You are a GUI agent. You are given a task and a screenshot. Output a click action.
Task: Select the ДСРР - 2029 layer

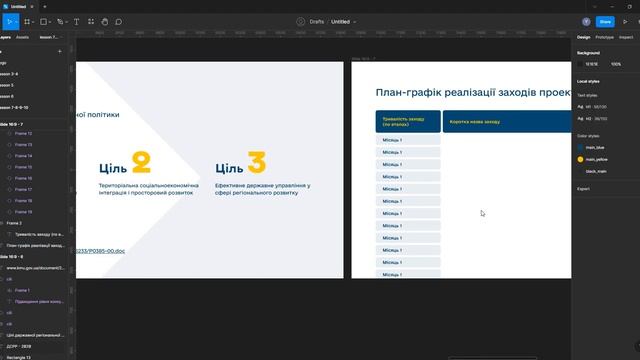[18, 347]
